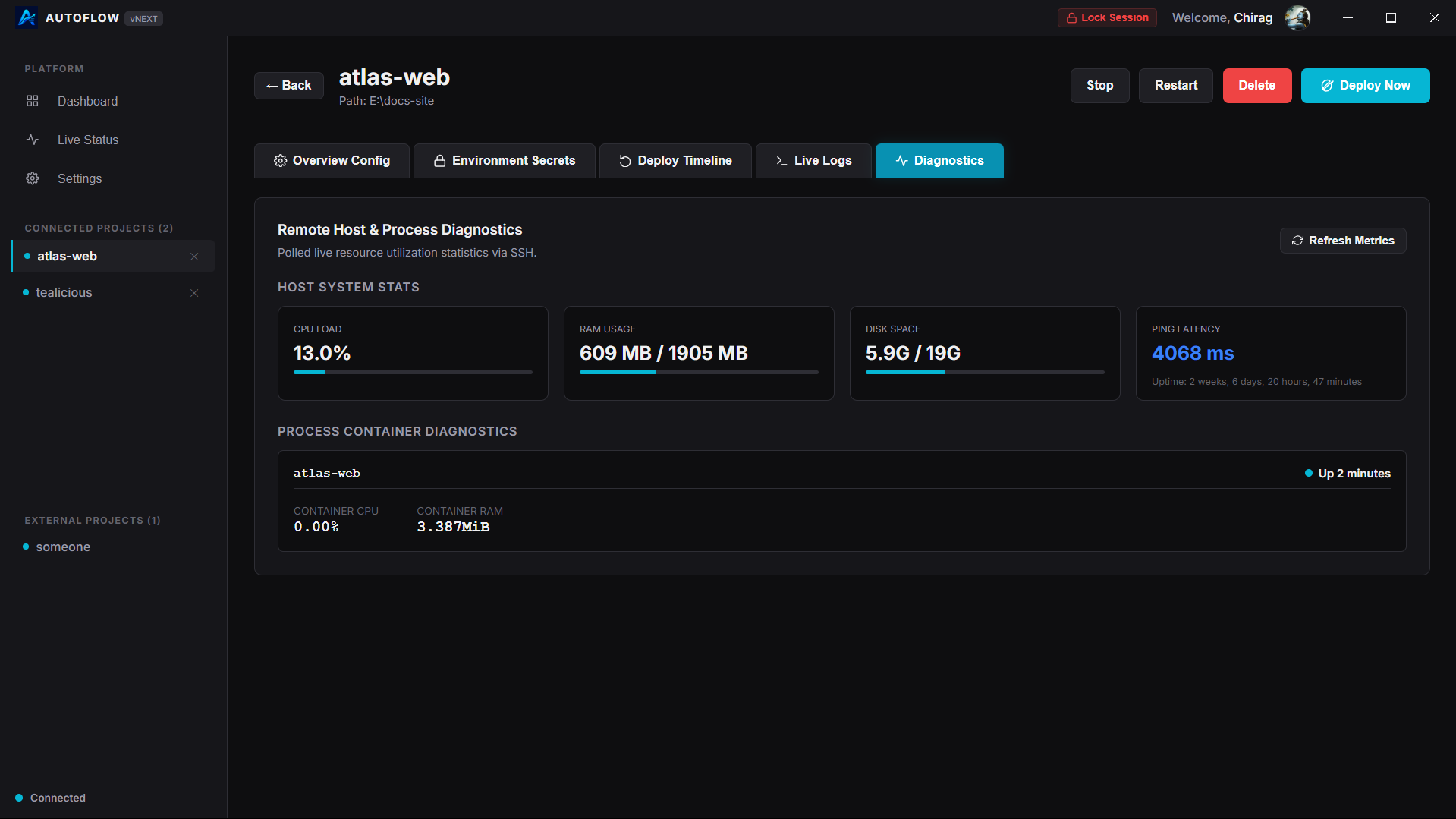Restart the atlas-web project

1176,86
